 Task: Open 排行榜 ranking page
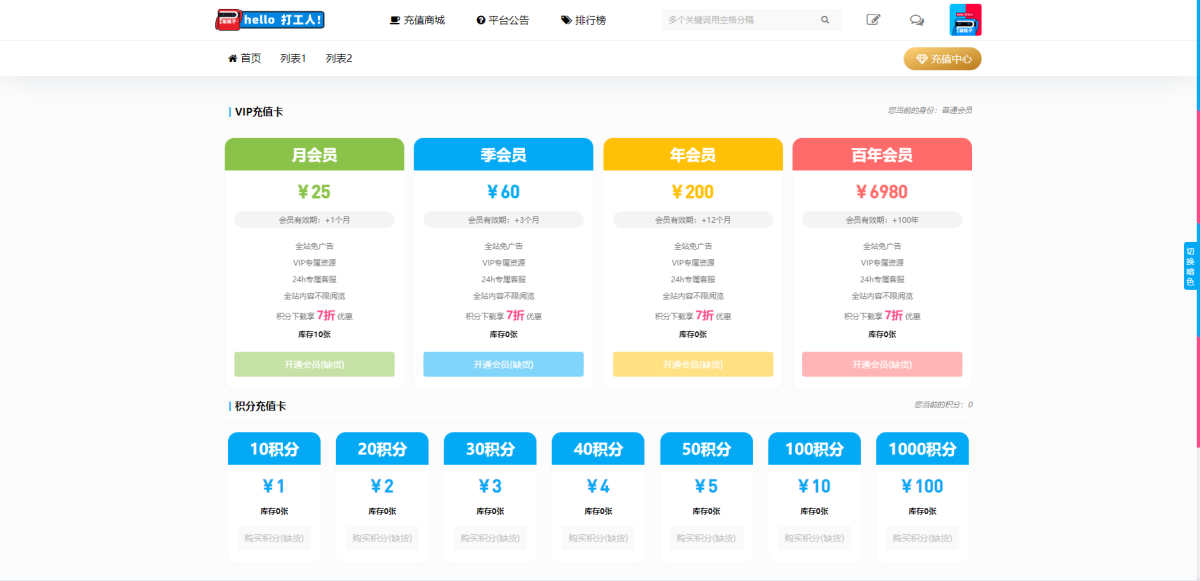tap(583, 20)
